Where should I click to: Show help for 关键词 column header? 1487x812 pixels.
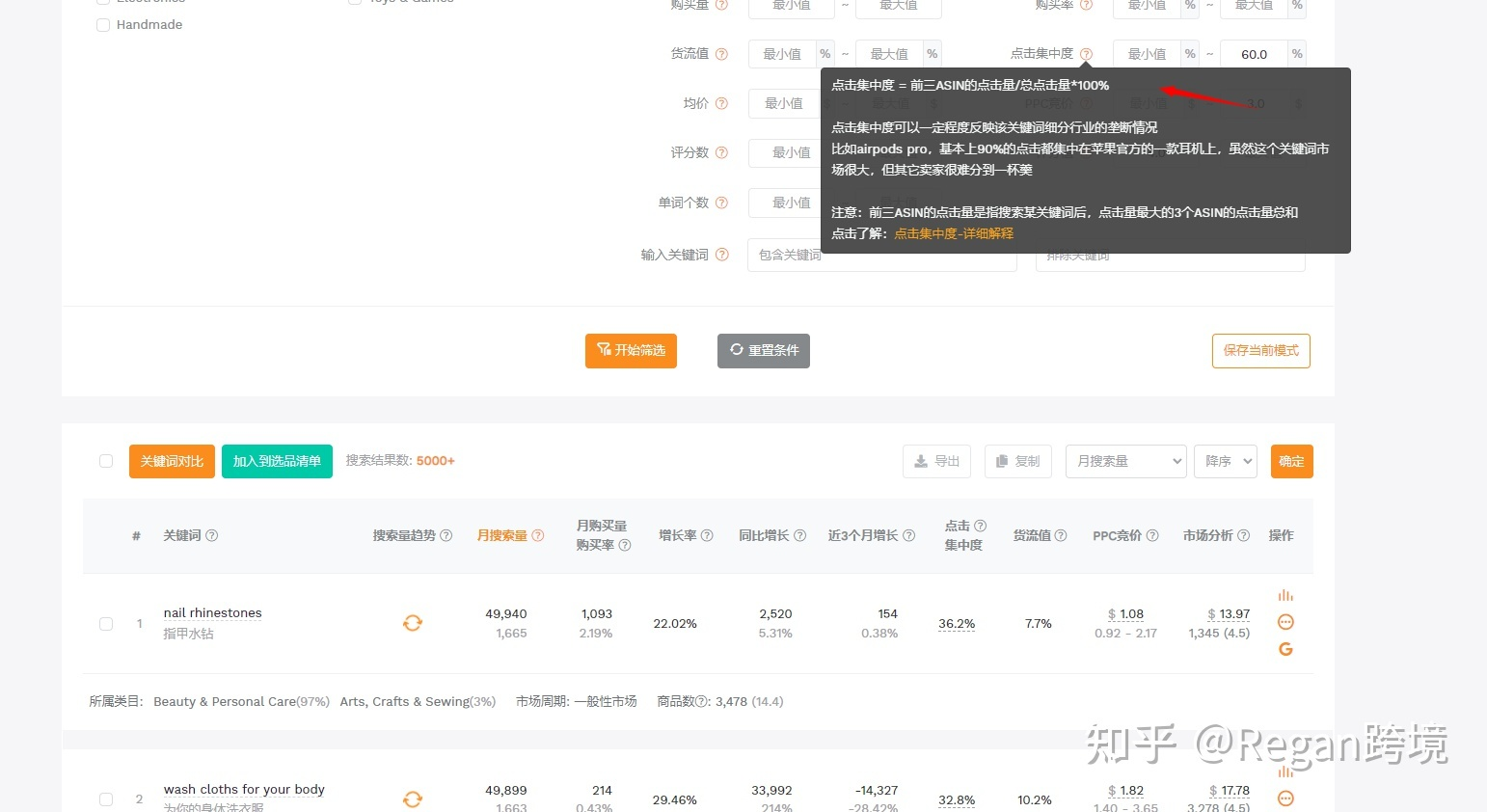pos(212,535)
